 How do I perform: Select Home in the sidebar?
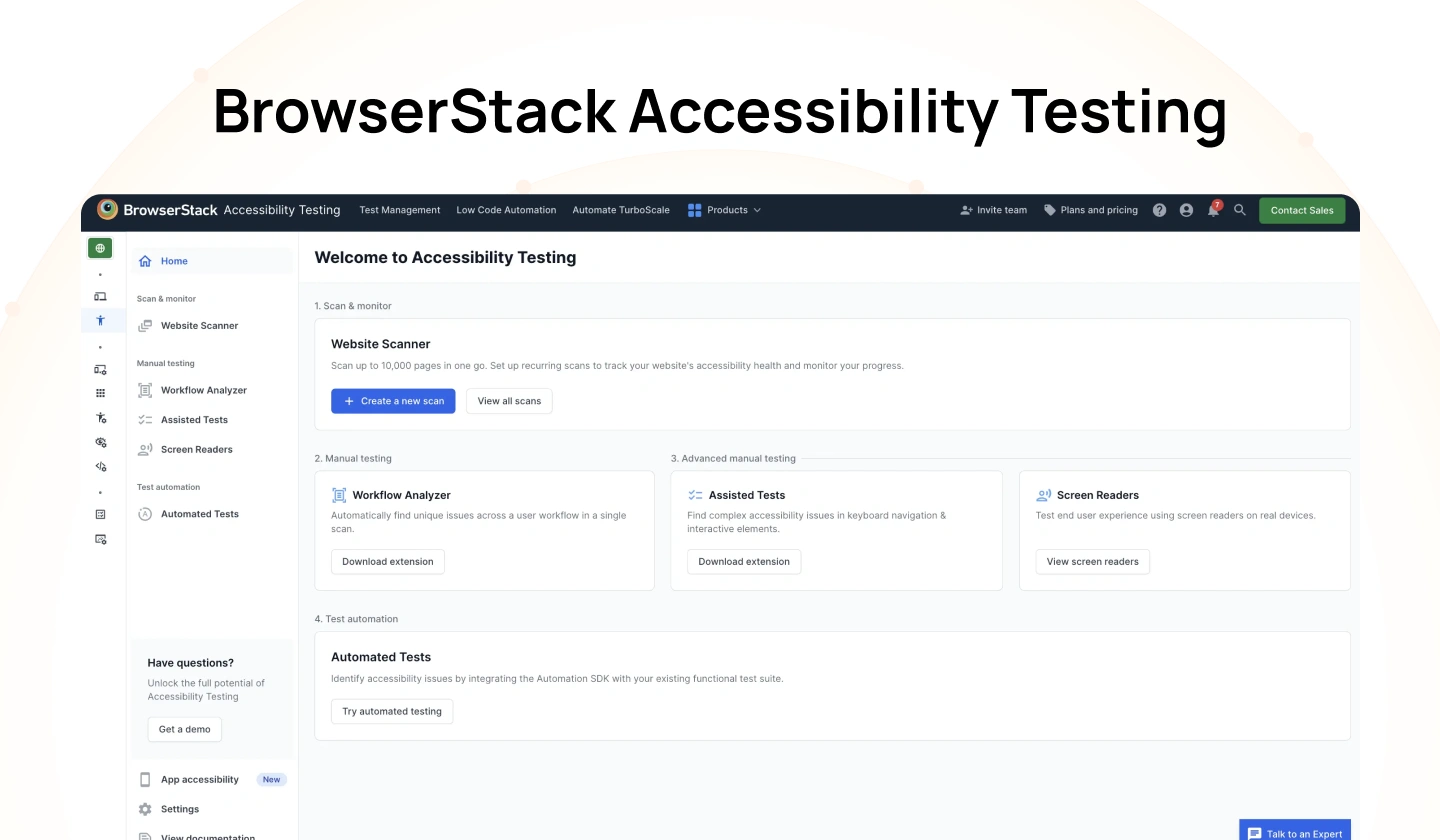point(212,261)
